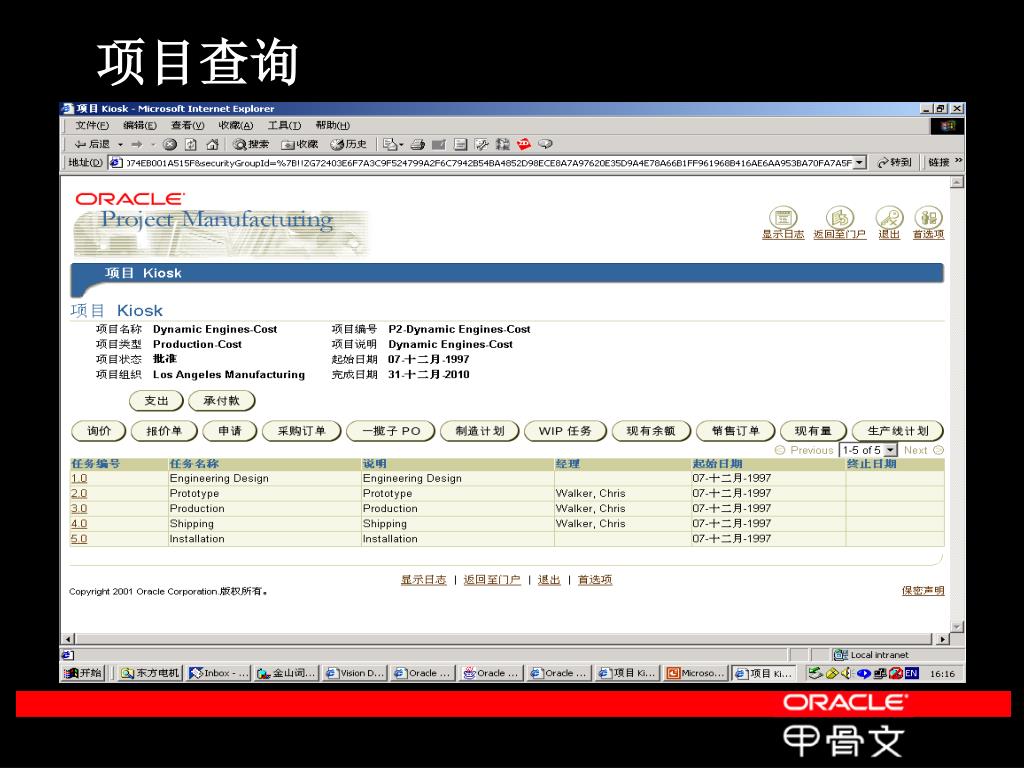Click the Back (后退) arrow button
Screen dimensions: 1024x768
tap(91, 144)
